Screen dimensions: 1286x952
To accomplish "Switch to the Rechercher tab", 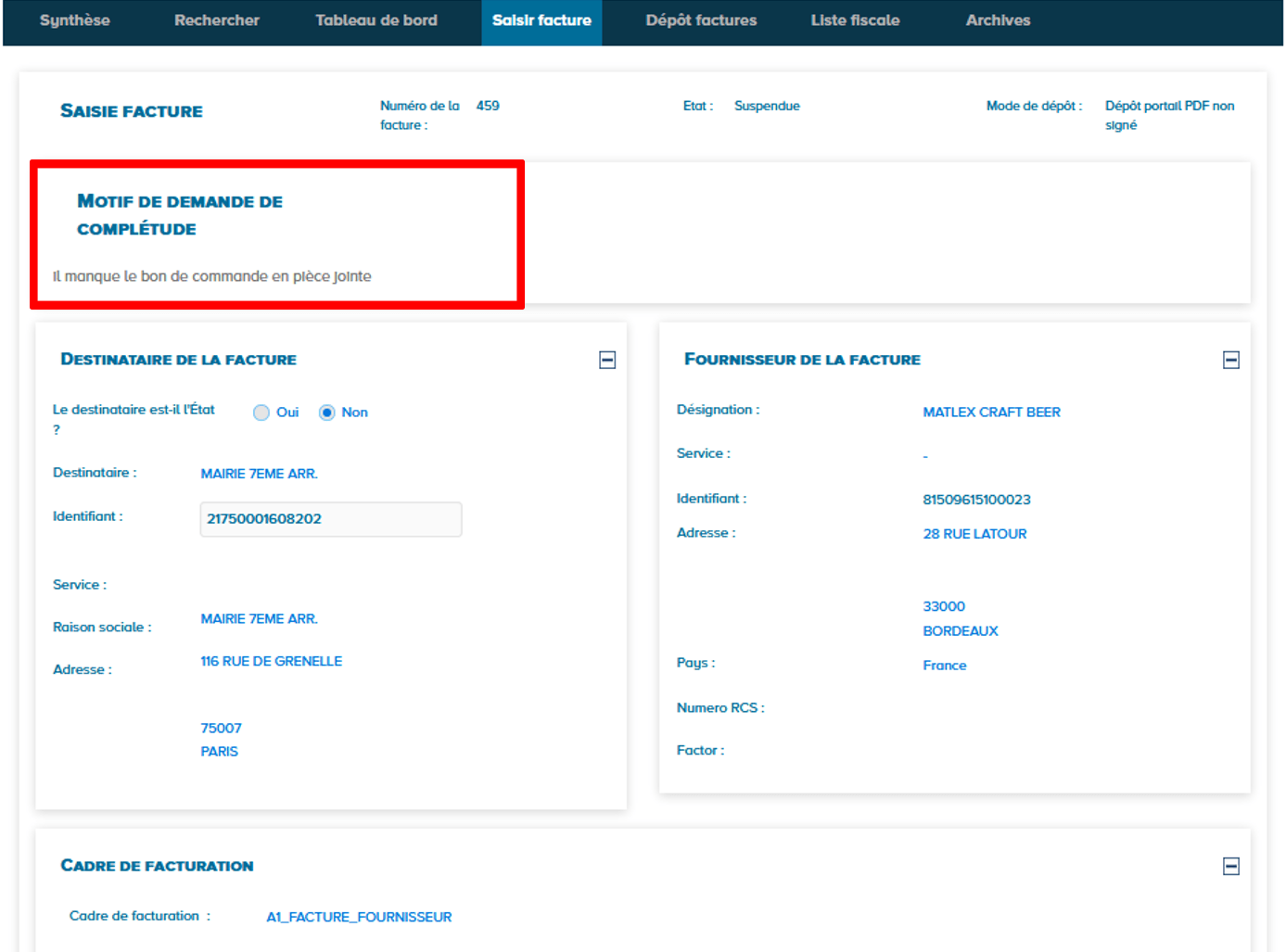I will point(216,20).
